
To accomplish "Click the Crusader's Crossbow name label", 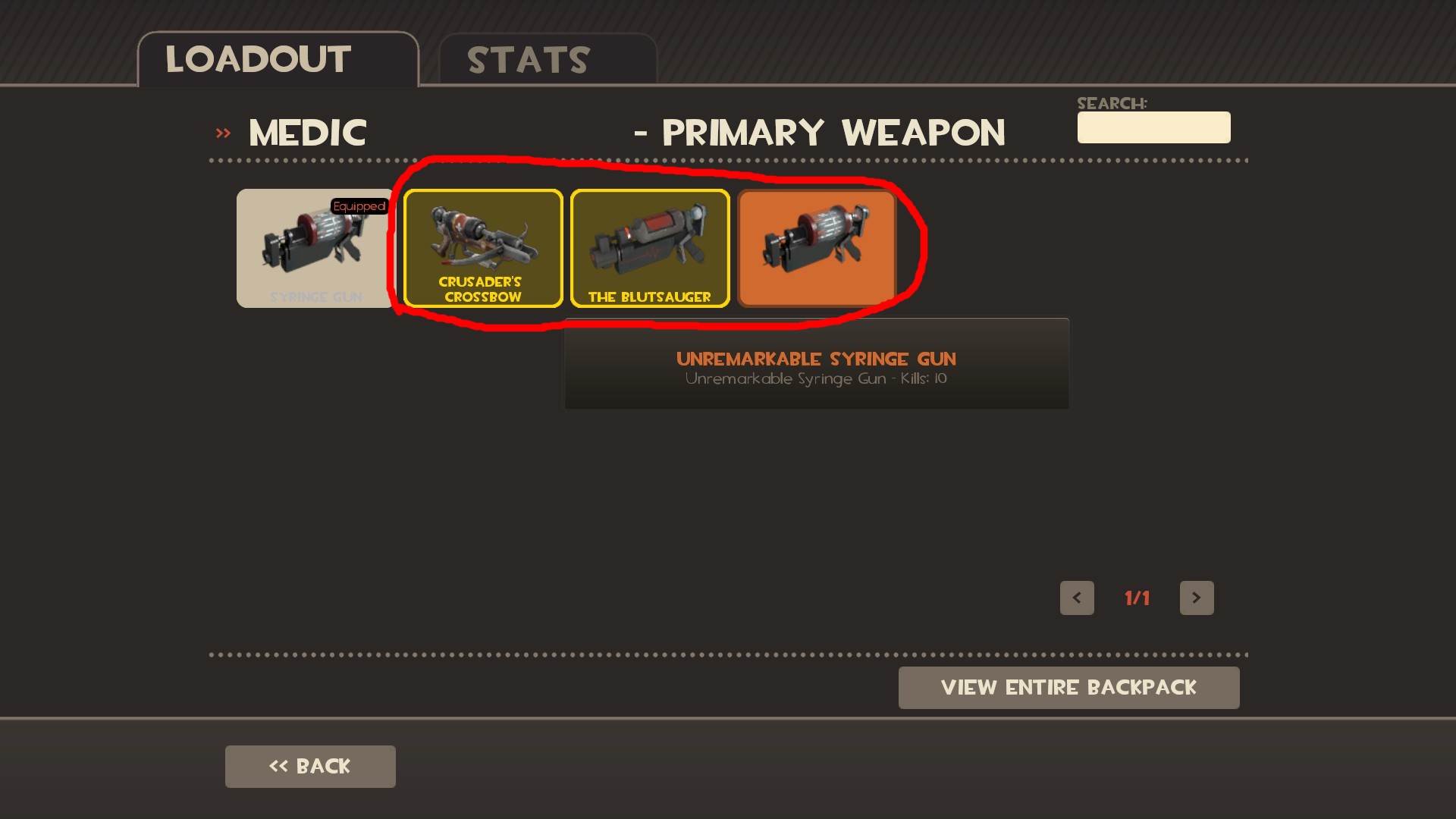I will pyautogui.click(x=481, y=289).
